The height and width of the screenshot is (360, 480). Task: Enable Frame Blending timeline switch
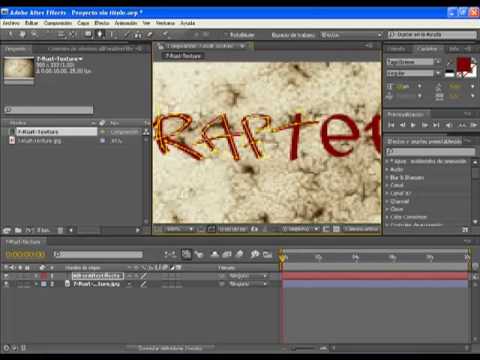227,255
